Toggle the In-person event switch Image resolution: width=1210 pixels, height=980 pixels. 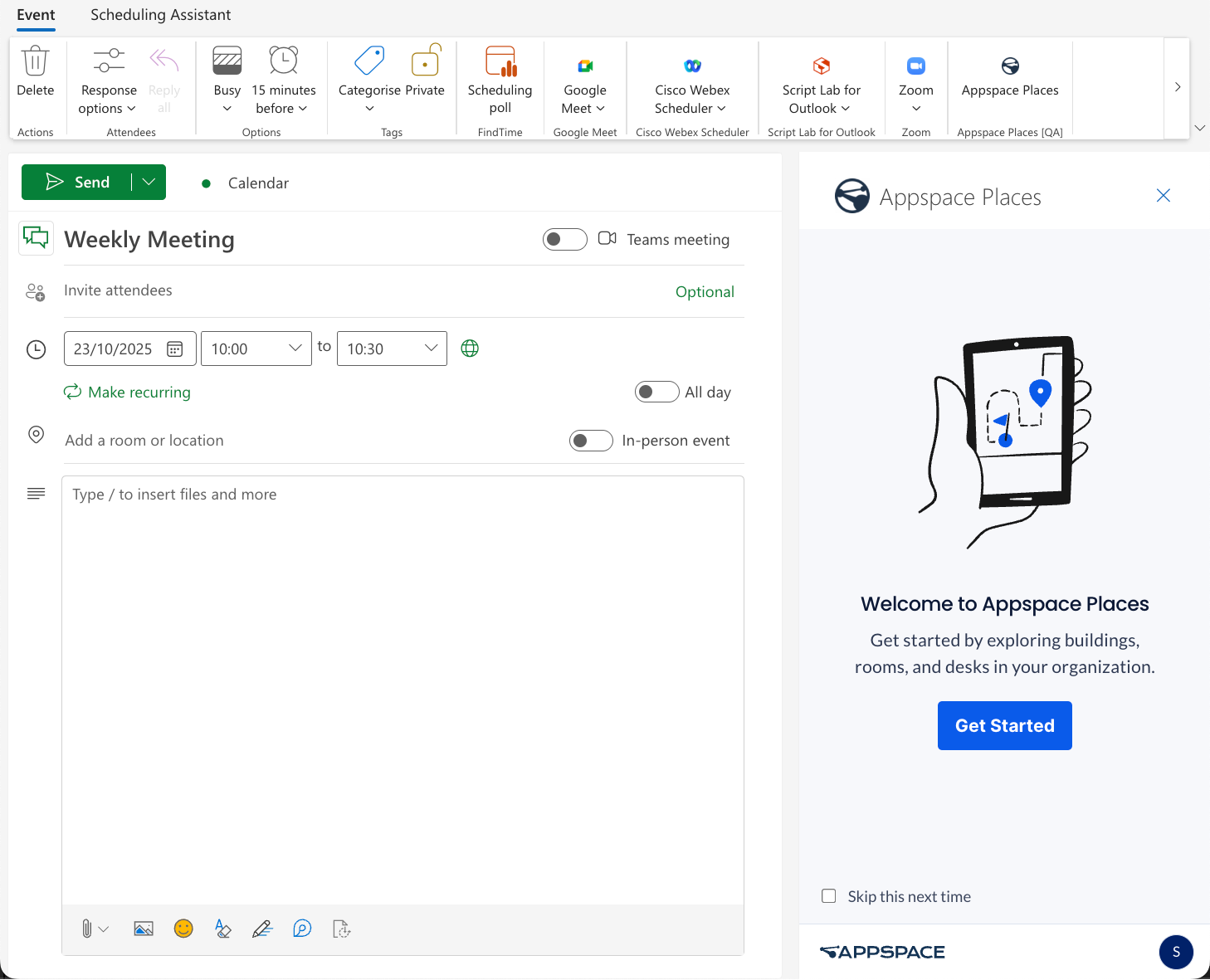[592, 441]
